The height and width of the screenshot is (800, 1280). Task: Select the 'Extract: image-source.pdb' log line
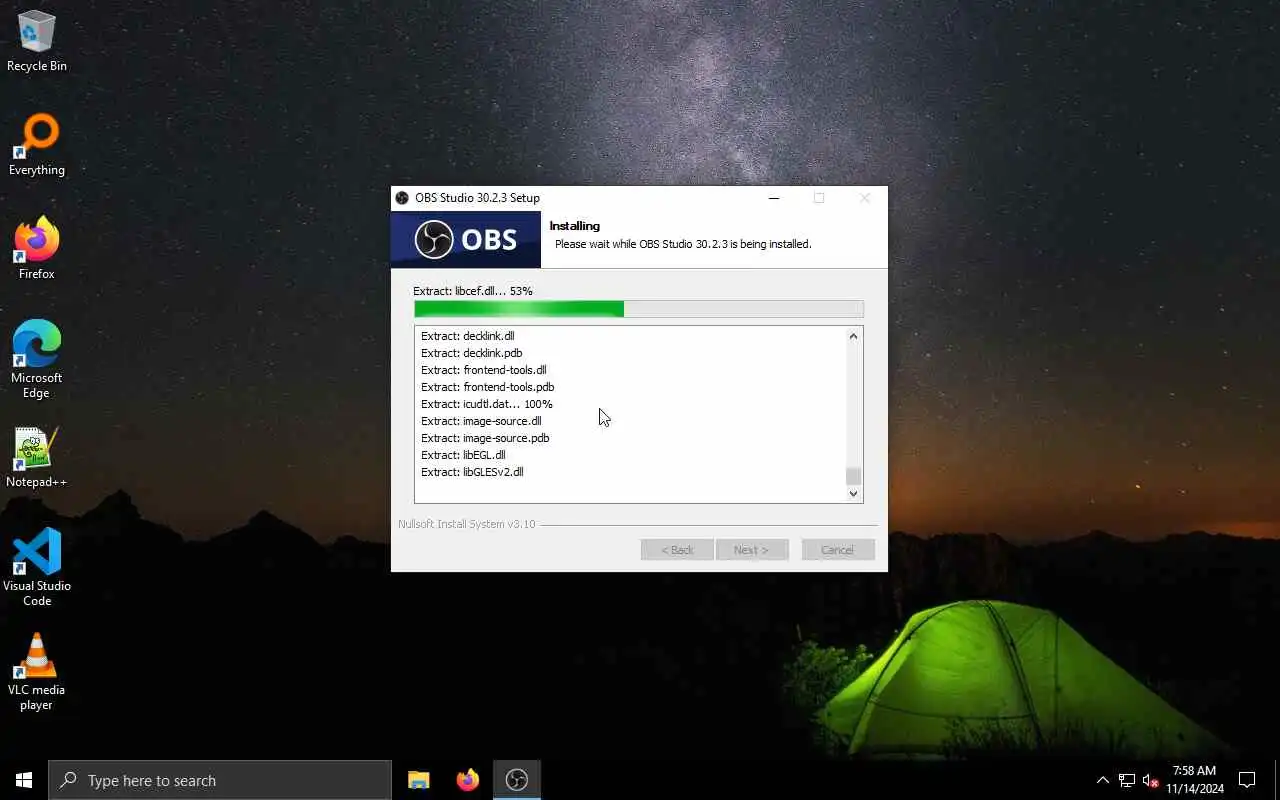485,438
